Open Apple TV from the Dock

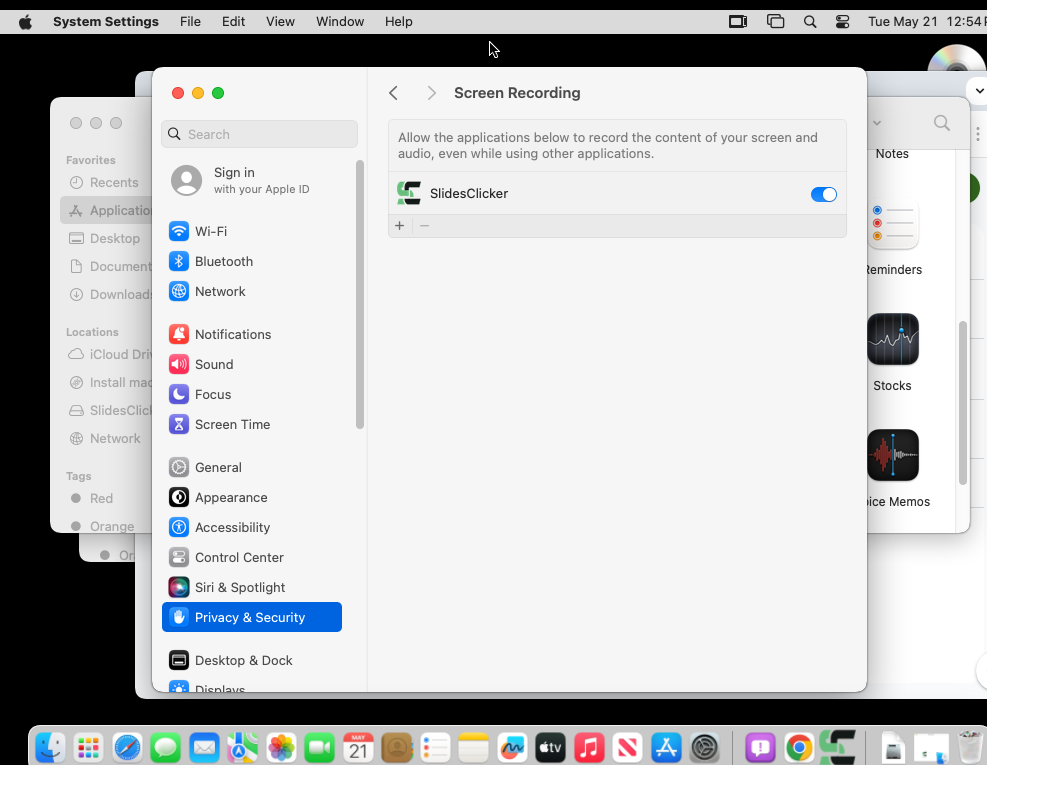pyautogui.click(x=551, y=748)
